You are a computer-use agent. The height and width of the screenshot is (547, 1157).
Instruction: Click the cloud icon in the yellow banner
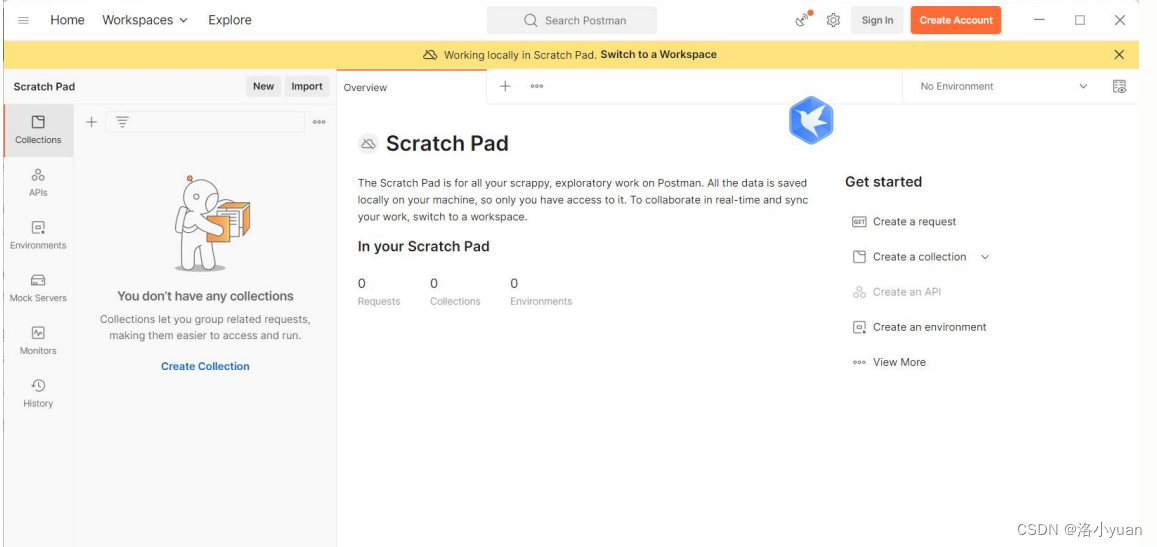click(430, 55)
